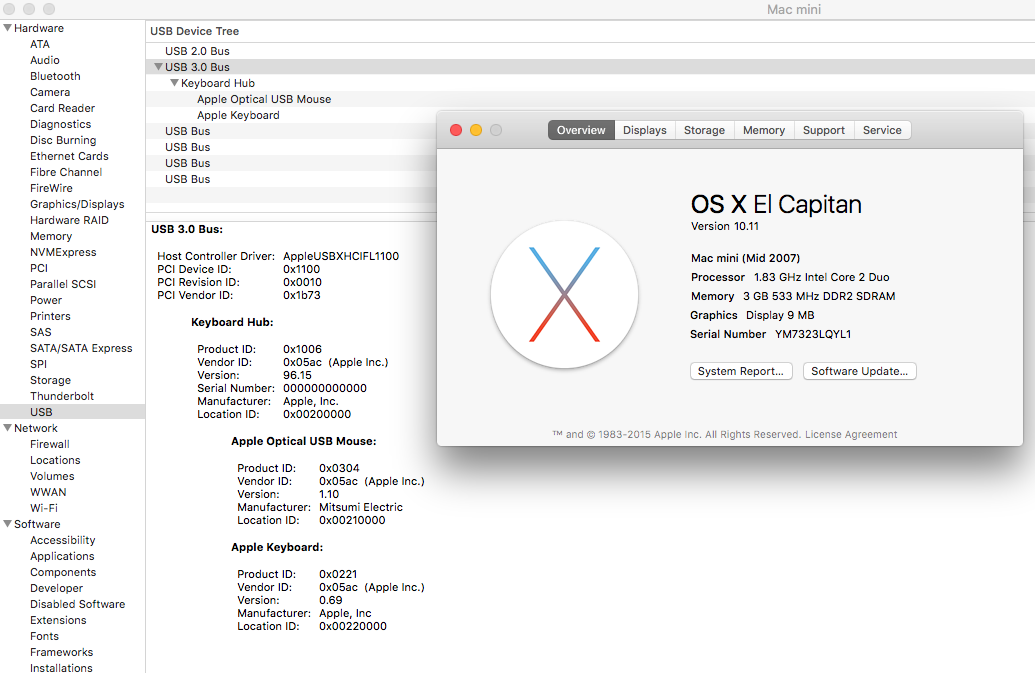Select ATA in the Hardware sidebar

[x=40, y=44]
